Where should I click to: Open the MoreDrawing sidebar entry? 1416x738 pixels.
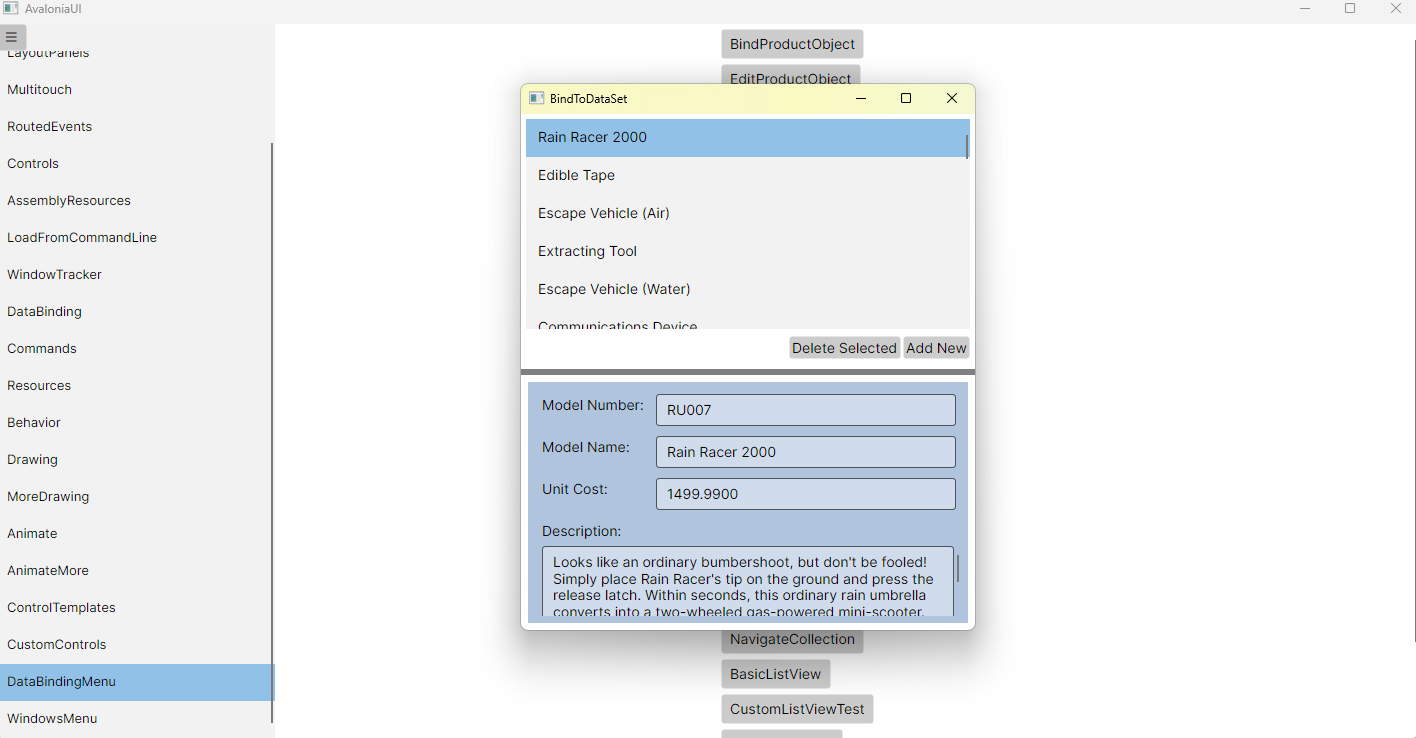135,497
